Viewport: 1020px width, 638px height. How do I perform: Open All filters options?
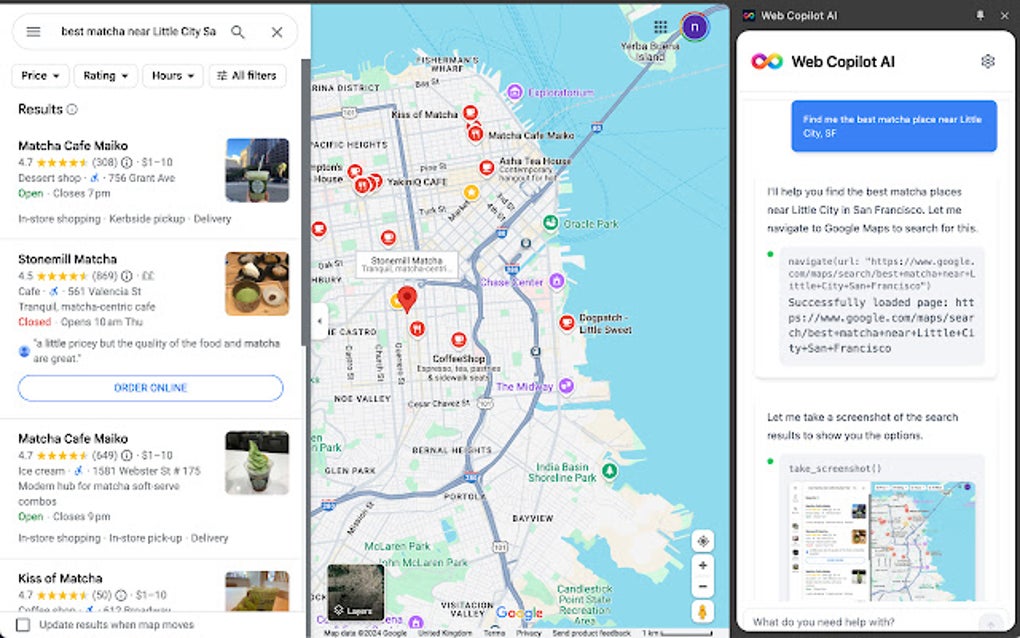coord(247,75)
